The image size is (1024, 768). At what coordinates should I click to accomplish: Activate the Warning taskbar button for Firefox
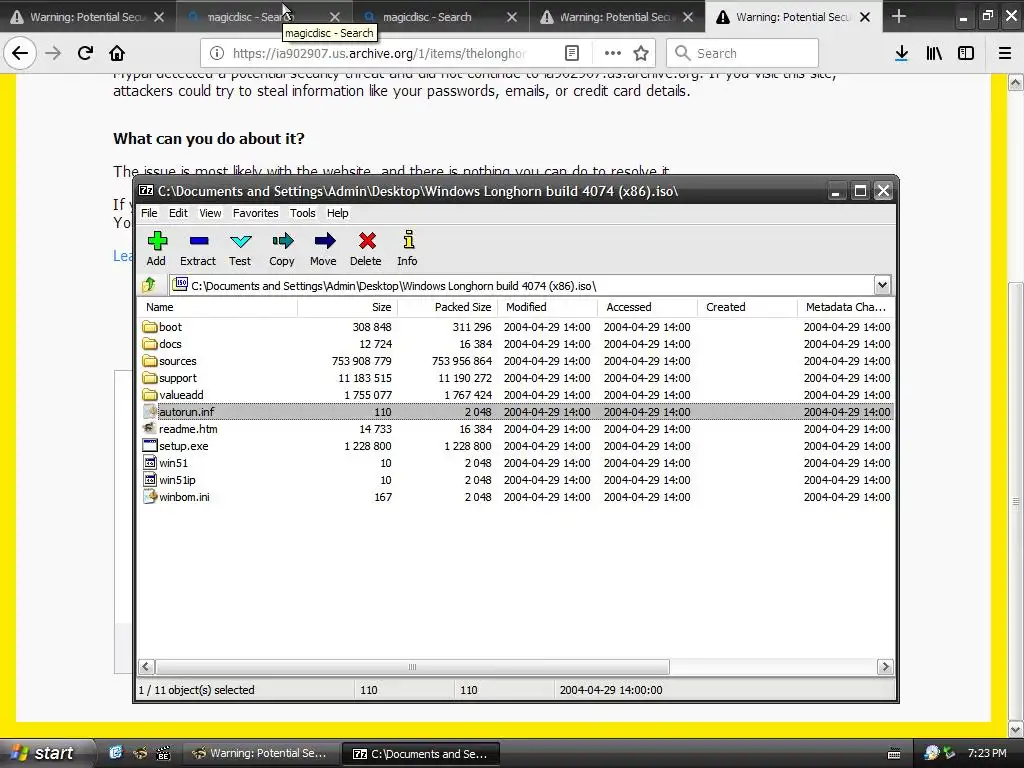261,753
